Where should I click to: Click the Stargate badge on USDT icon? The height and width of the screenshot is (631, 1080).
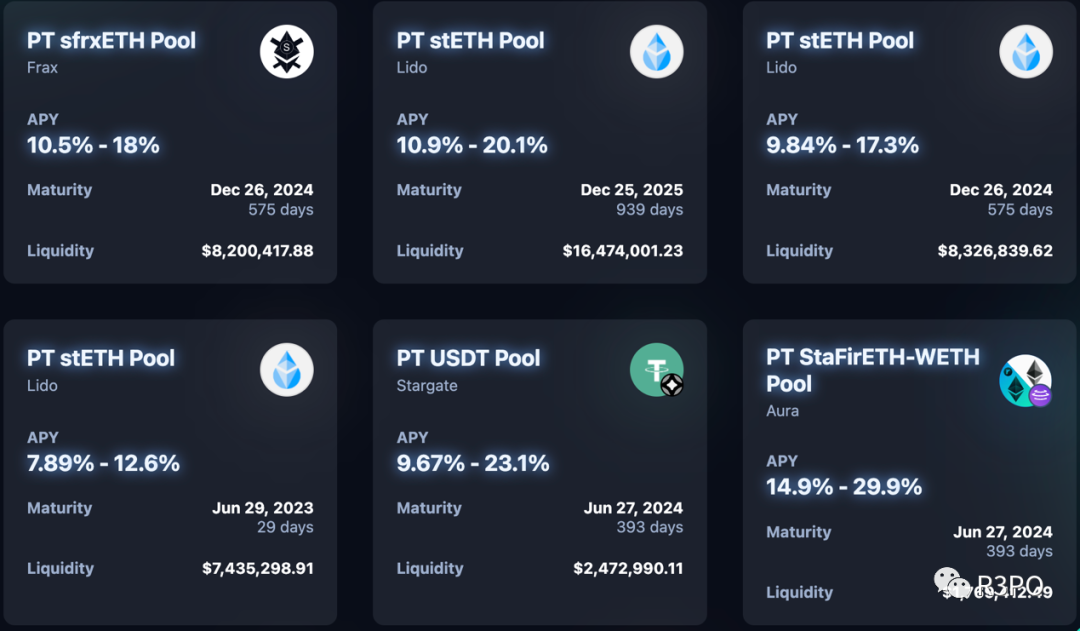672,385
